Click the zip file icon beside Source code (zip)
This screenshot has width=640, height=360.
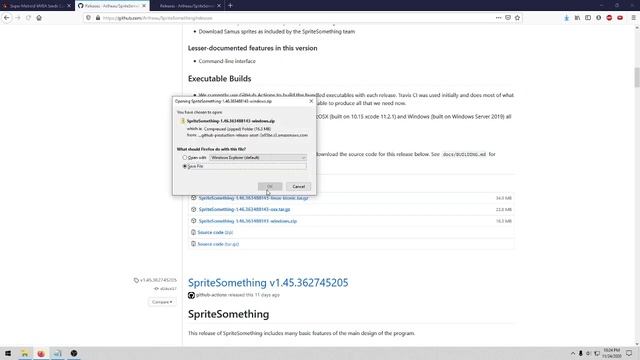pos(193,232)
